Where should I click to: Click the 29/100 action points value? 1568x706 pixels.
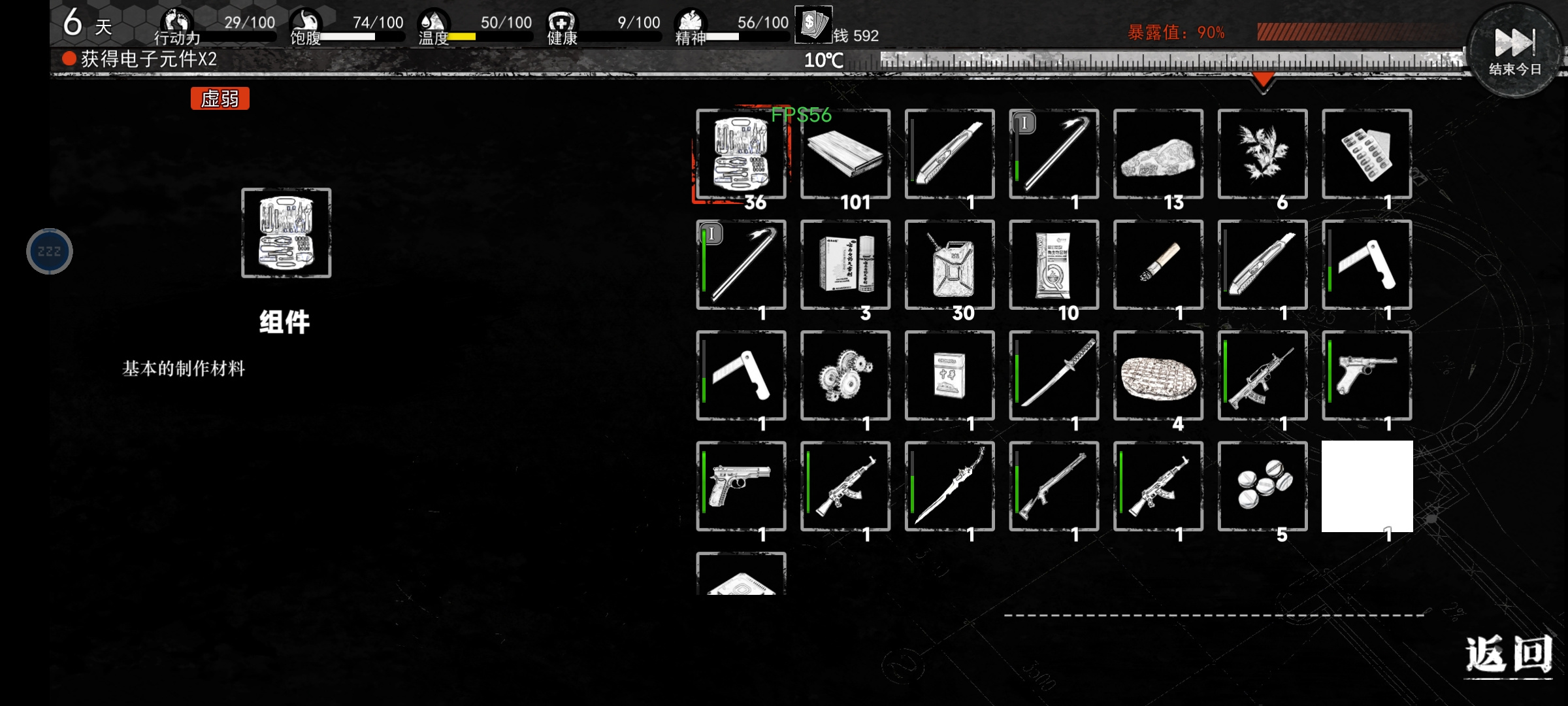250,22
